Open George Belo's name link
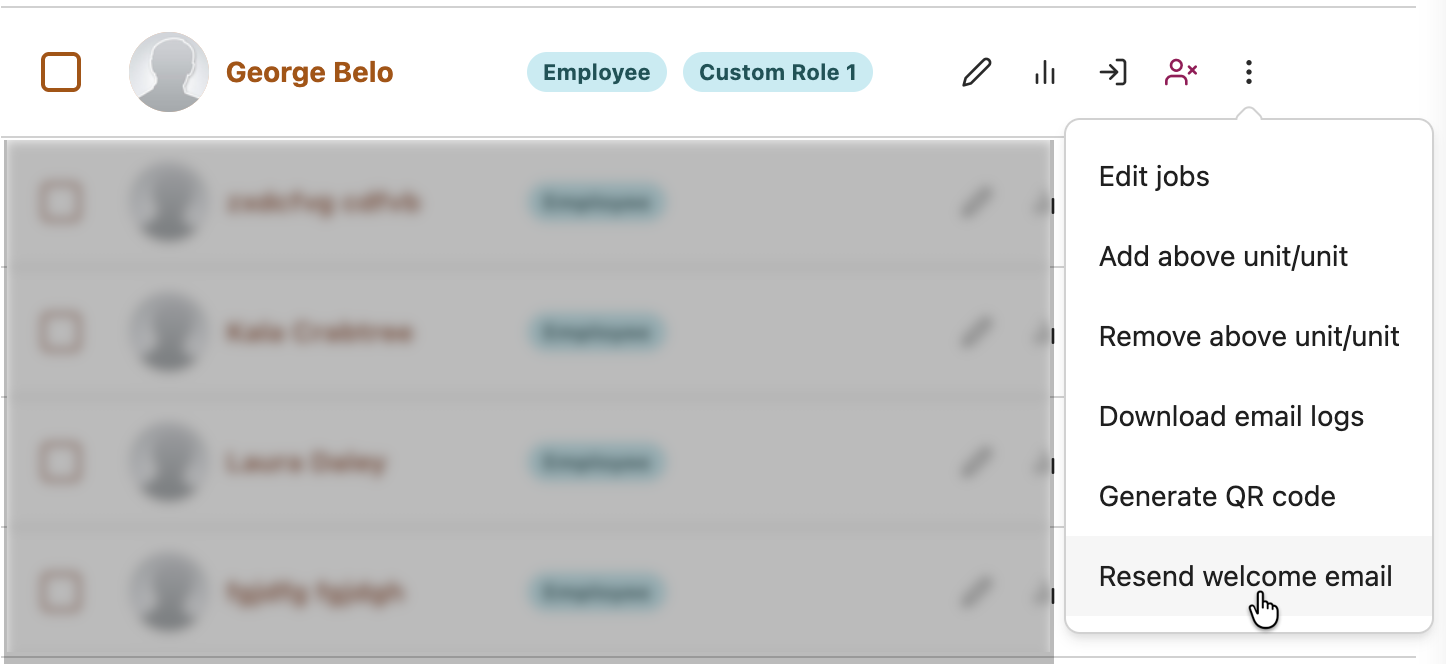 pyautogui.click(x=310, y=73)
